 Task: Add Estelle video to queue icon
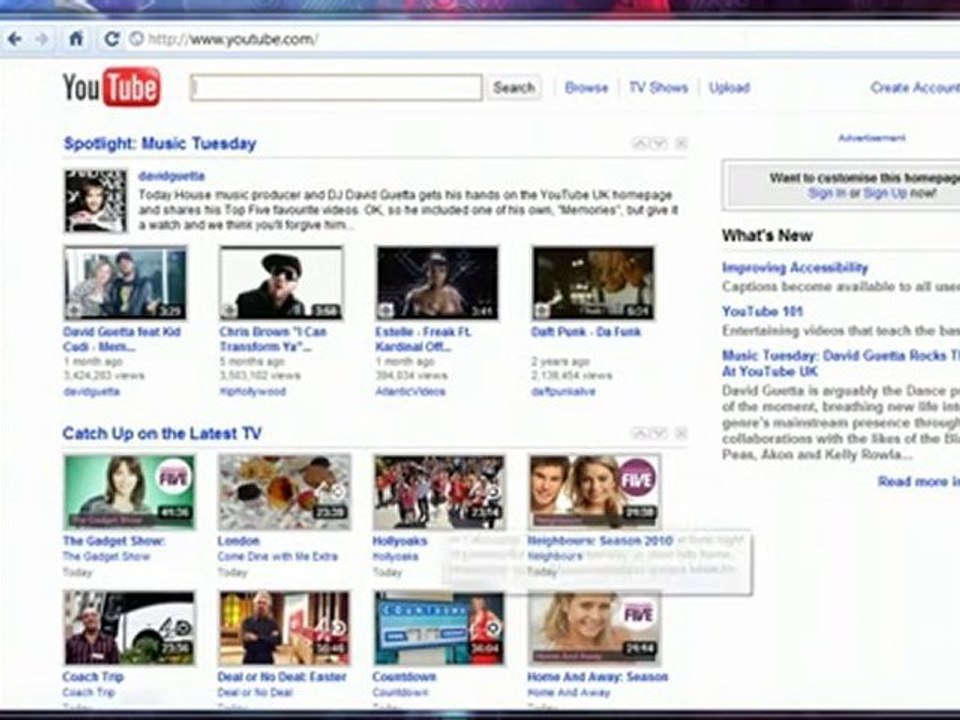(x=386, y=311)
